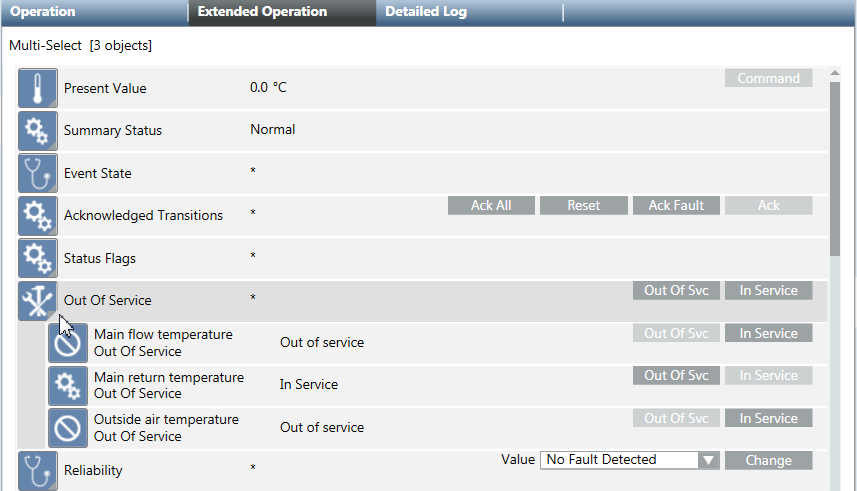Click the stethoscope icon beside Event State
Screen dimensions: 857x491
pyautogui.click(x=37, y=173)
